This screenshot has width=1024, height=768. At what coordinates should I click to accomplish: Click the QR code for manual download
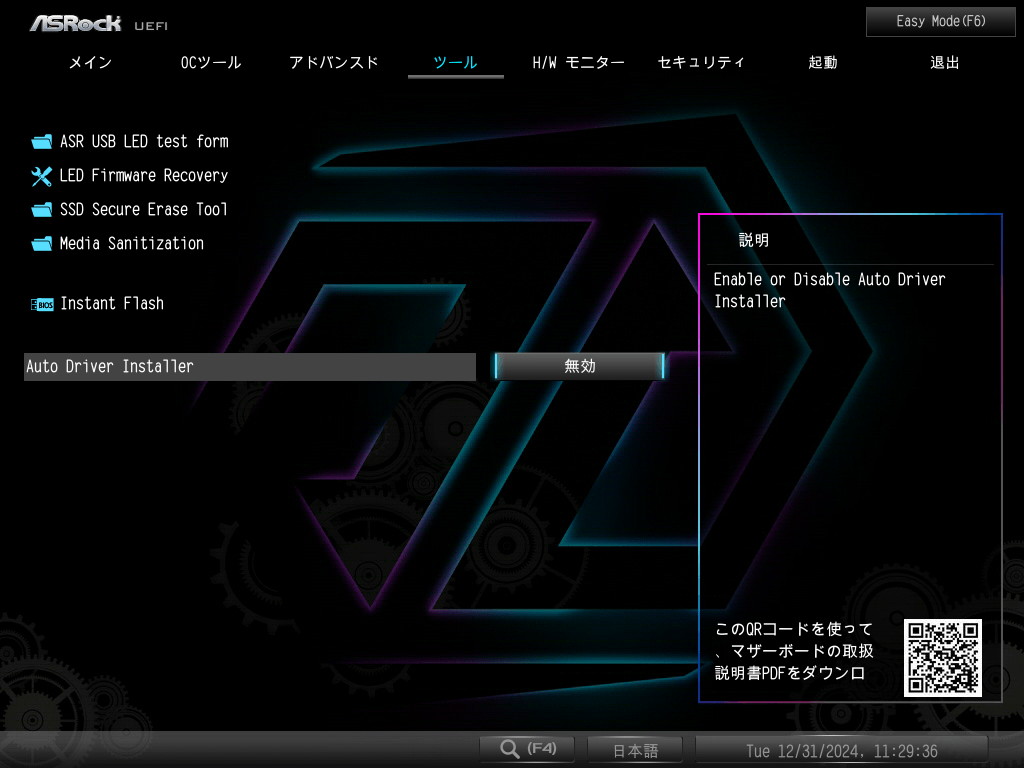click(942, 658)
